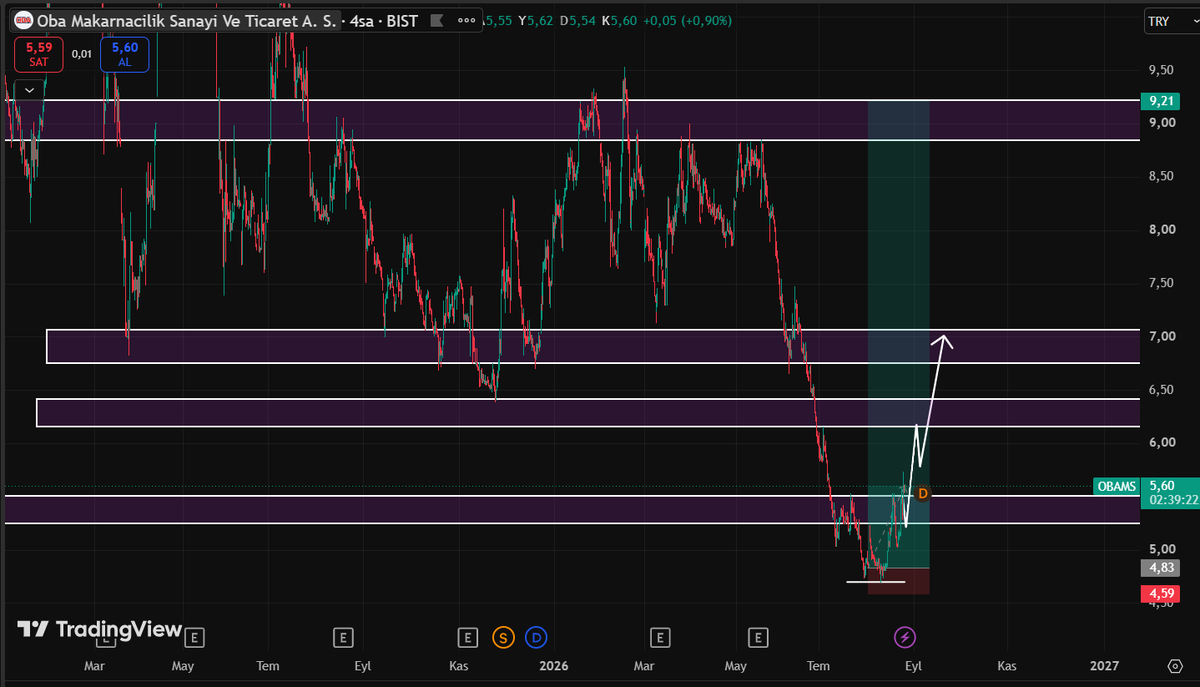Click the 2026 label on time axis
Image resolution: width=1200 pixels, height=687 pixels.
pyautogui.click(x=553, y=666)
